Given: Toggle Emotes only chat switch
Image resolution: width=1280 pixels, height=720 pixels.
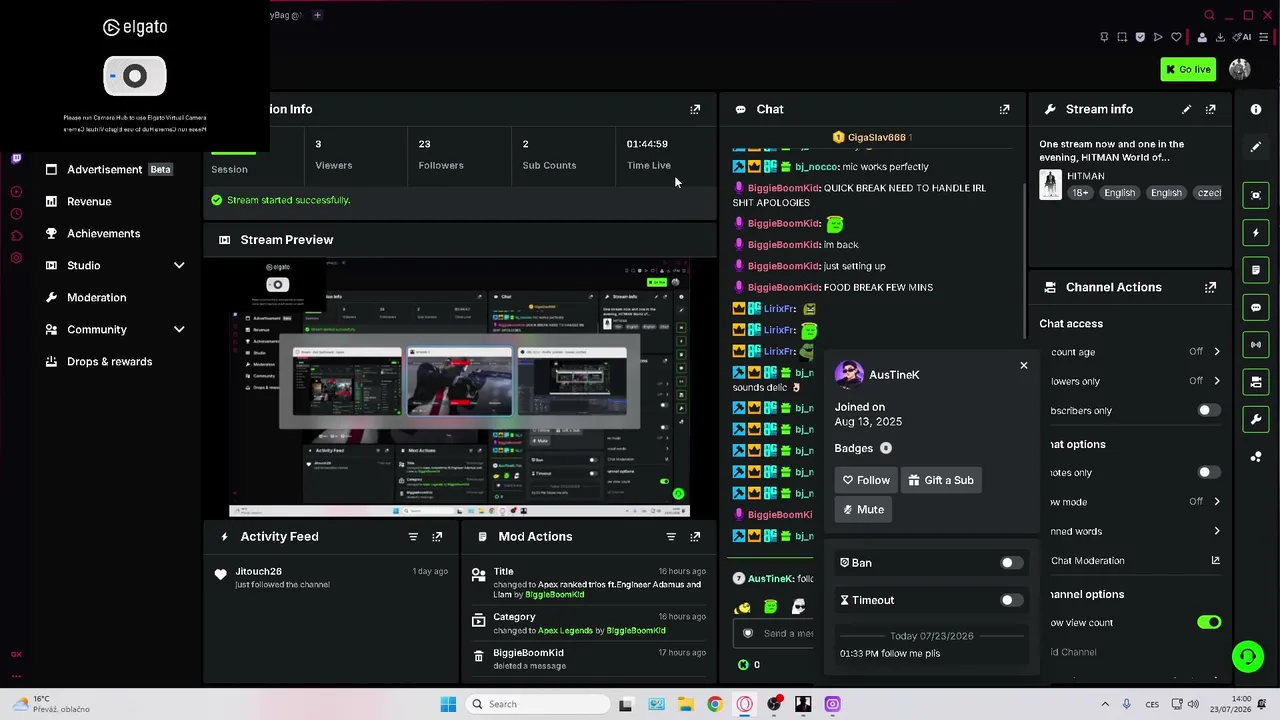Looking at the screenshot, I should [1209, 472].
